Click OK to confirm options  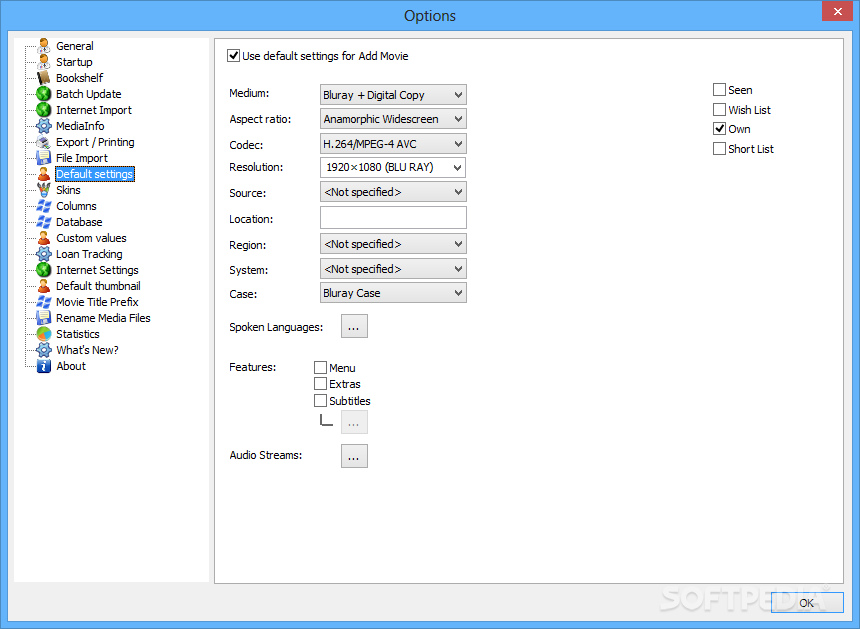[x=807, y=603]
